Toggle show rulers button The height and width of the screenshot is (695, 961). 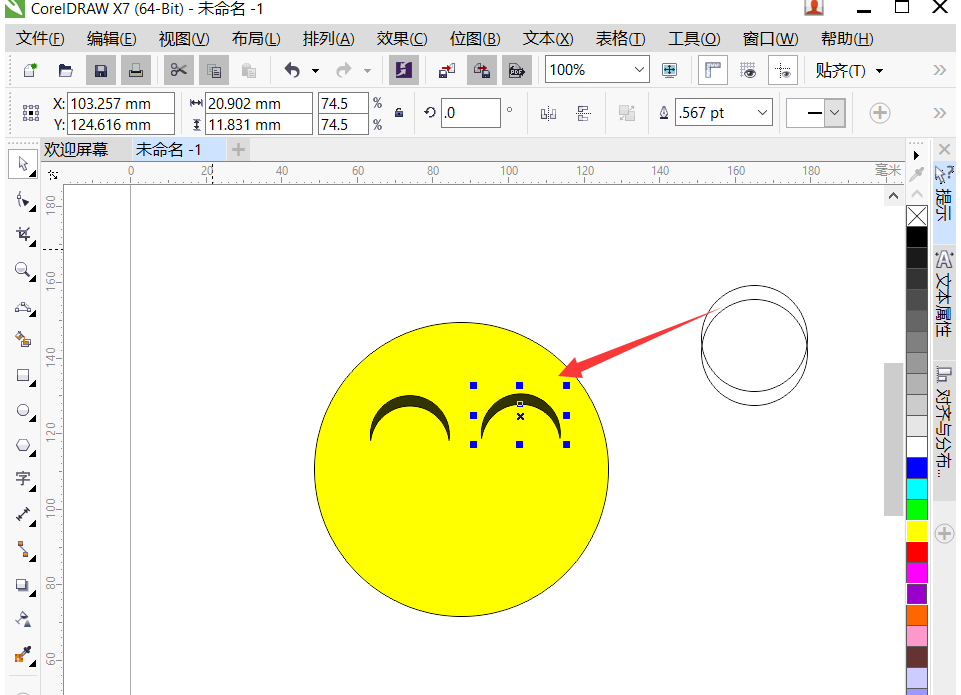click(713, 70)
